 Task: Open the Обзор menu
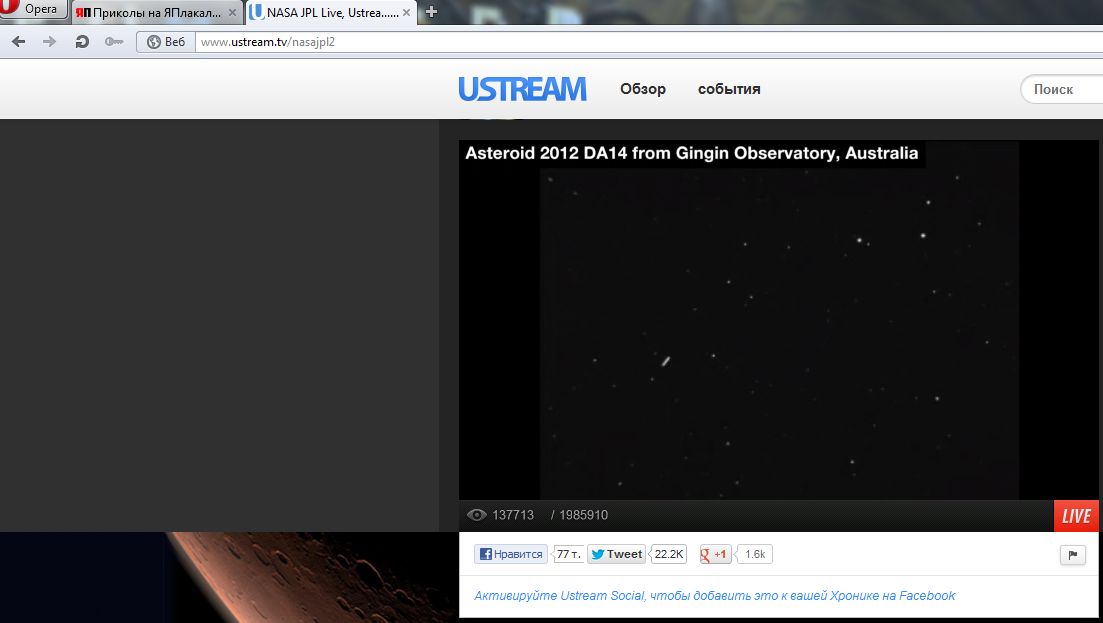(x=643, y=89)
